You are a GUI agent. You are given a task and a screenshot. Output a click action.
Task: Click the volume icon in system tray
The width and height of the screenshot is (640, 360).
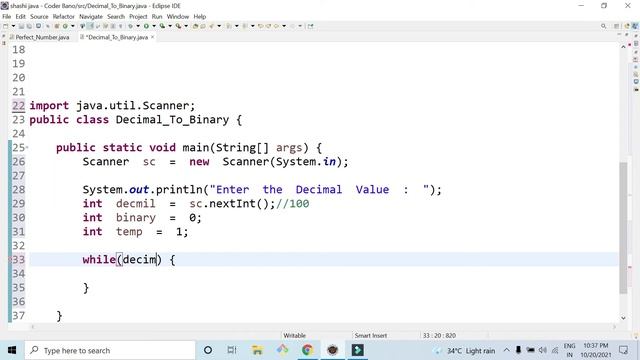point(542,350)
